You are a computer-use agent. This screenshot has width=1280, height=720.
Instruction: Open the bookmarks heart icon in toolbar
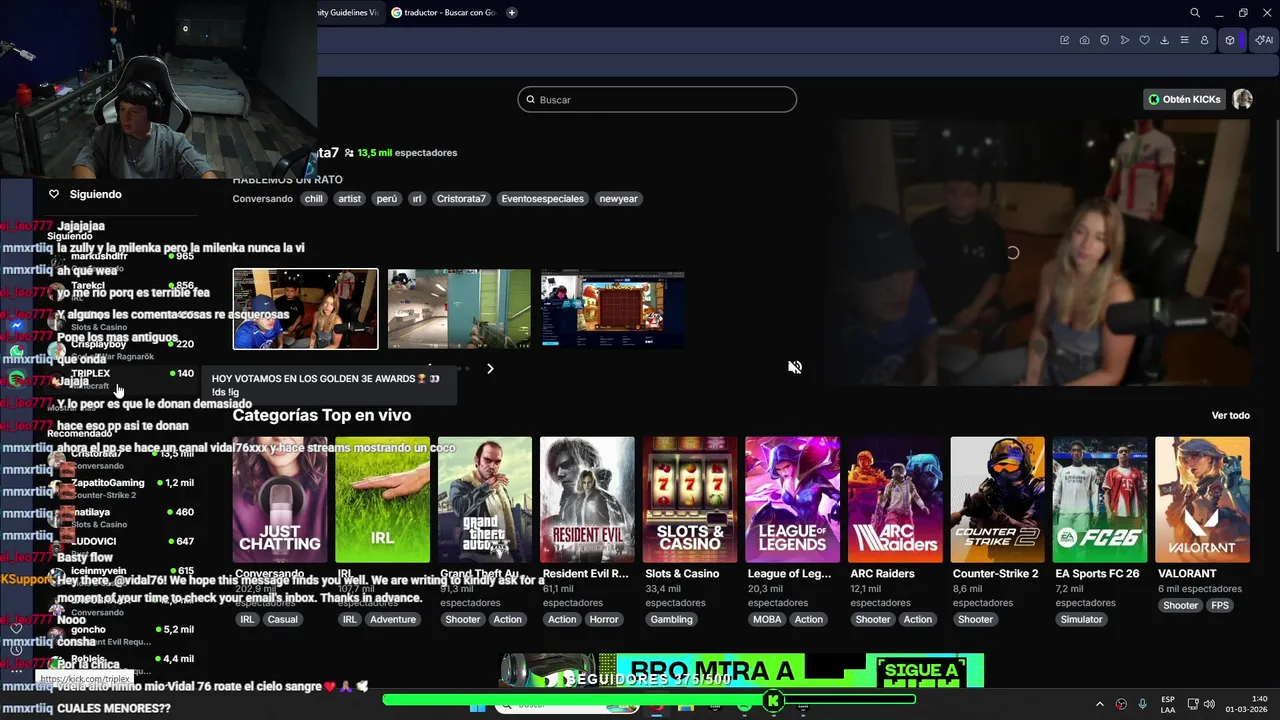(1144, 41)
